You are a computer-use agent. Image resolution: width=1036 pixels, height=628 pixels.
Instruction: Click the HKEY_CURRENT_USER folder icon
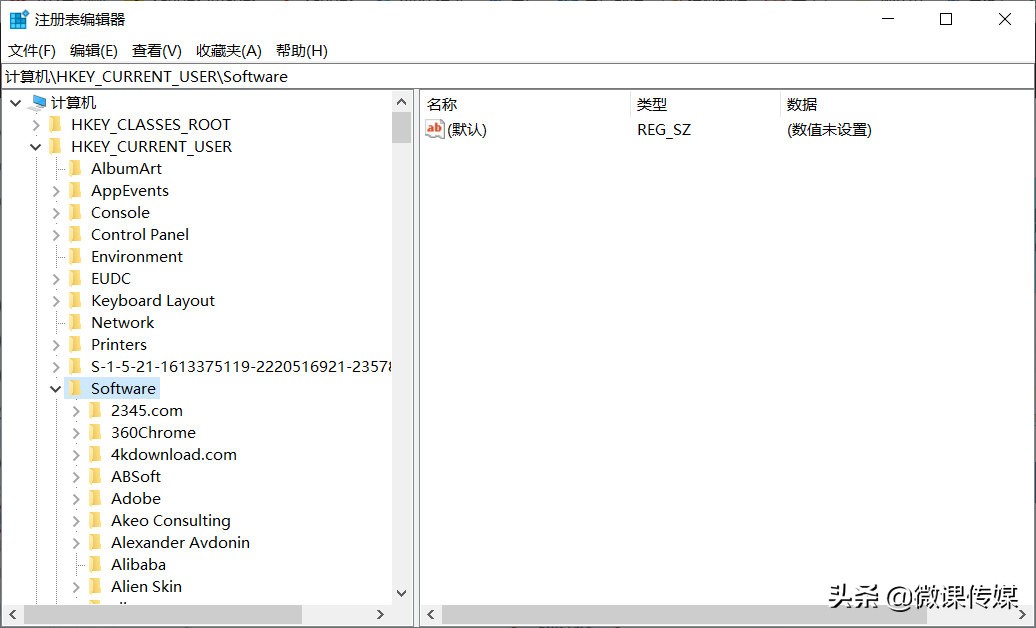[x=56, y=146]
